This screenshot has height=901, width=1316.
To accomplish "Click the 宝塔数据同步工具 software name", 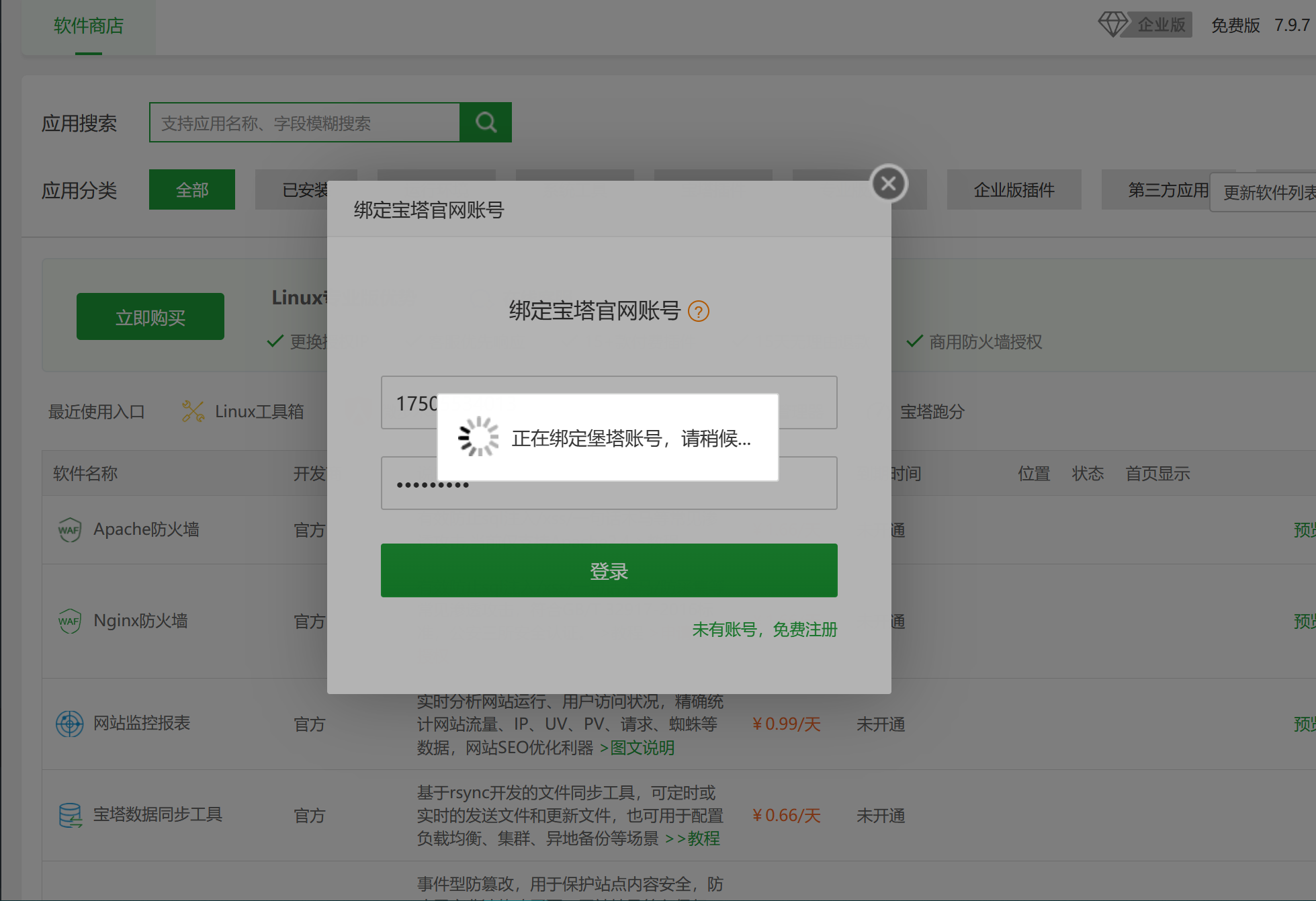I will [x=158, y=814].
